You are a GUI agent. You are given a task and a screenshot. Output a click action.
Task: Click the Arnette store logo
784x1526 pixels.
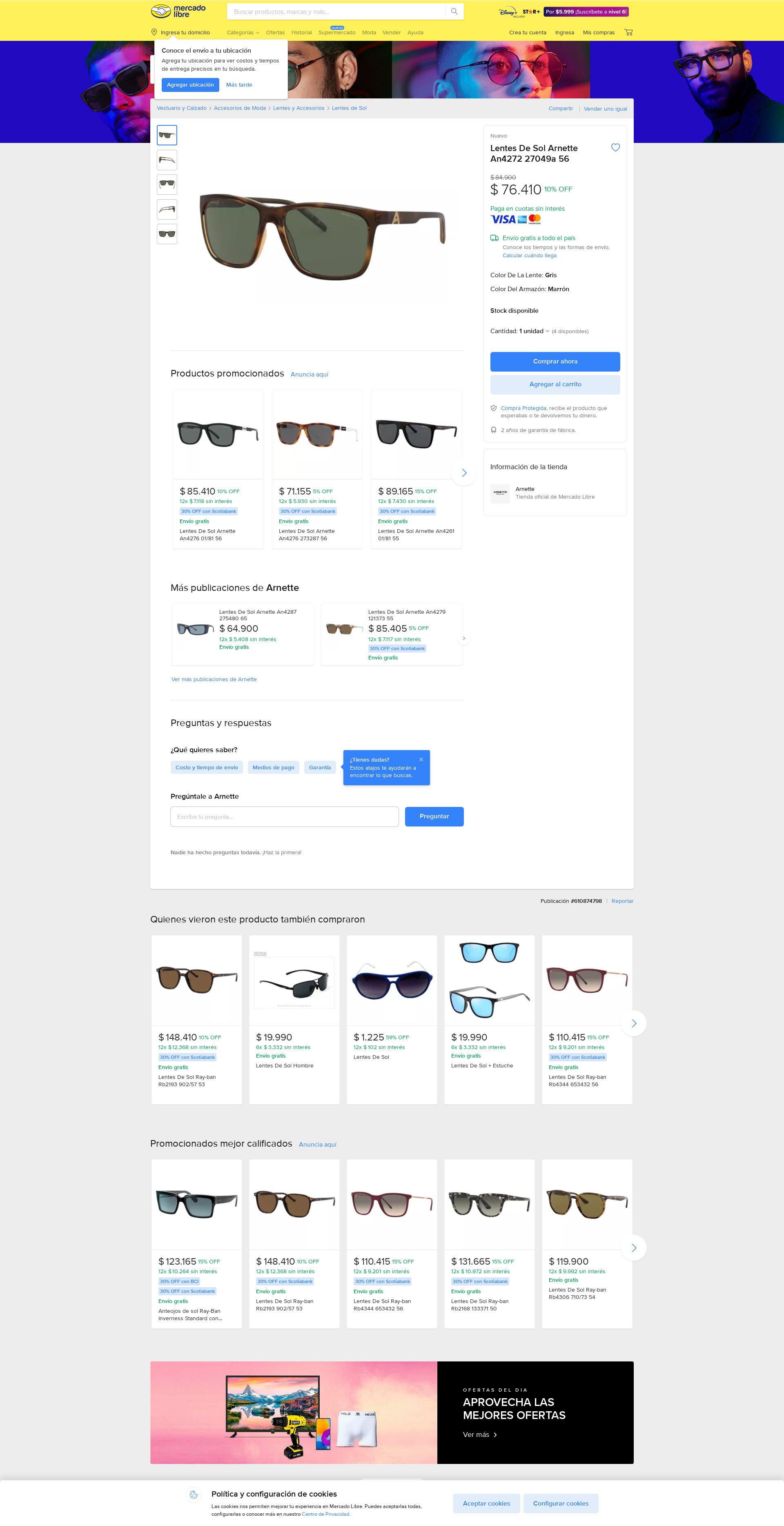500,493
